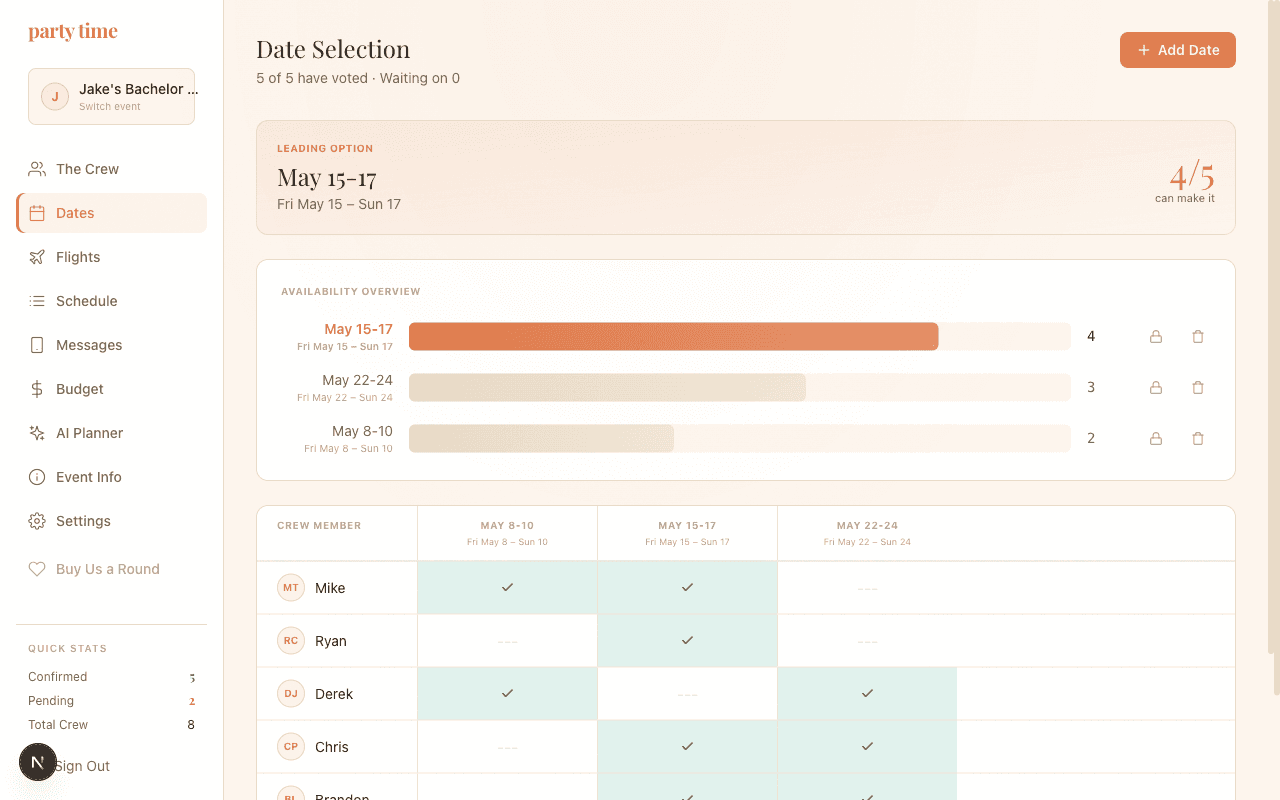Toggle Mike's availability for May 22-24
Image resolution: width=1280 pixels, height=800 pixels.
tap(867, 588)
